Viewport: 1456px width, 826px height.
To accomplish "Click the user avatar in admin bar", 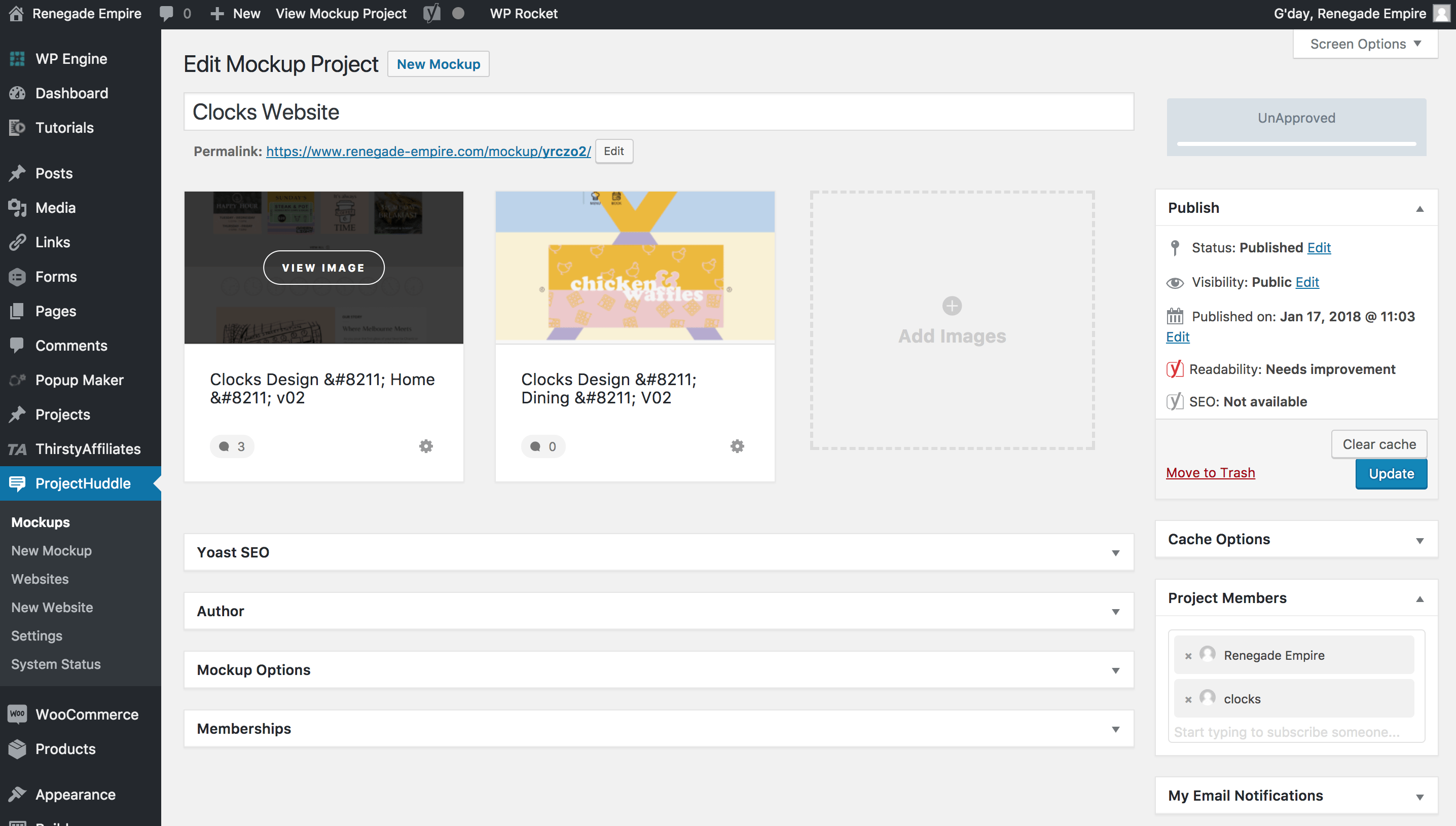I will pyautogui.click(x=1441, y=13).
